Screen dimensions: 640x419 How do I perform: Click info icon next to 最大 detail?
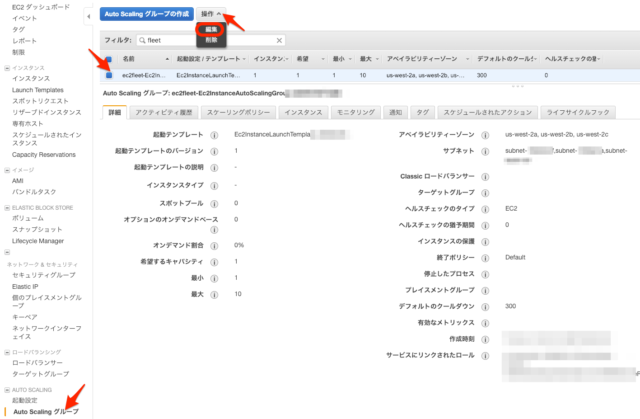[214, 295]
